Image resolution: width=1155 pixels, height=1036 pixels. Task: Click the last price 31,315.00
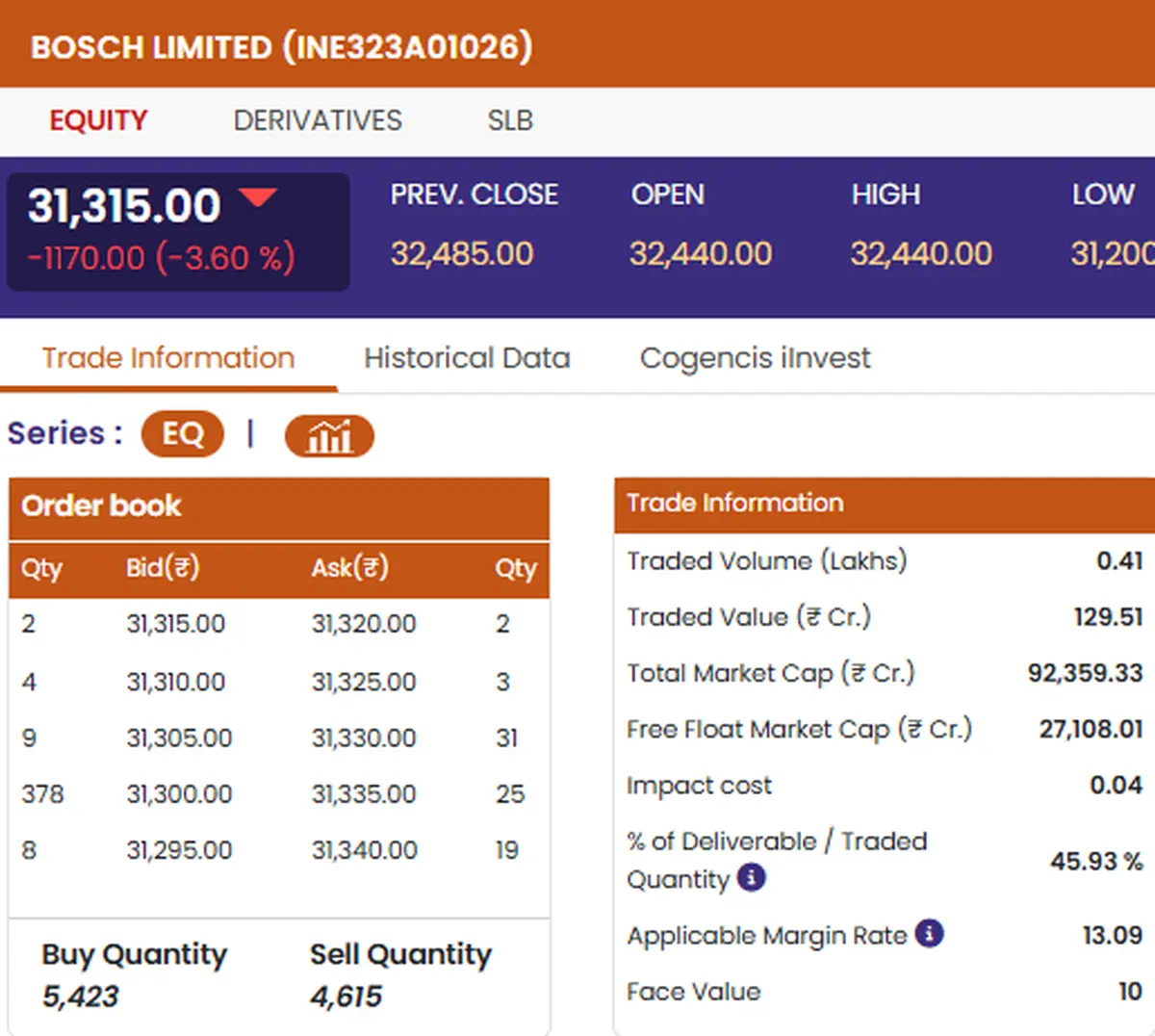(x=124, y=206)
